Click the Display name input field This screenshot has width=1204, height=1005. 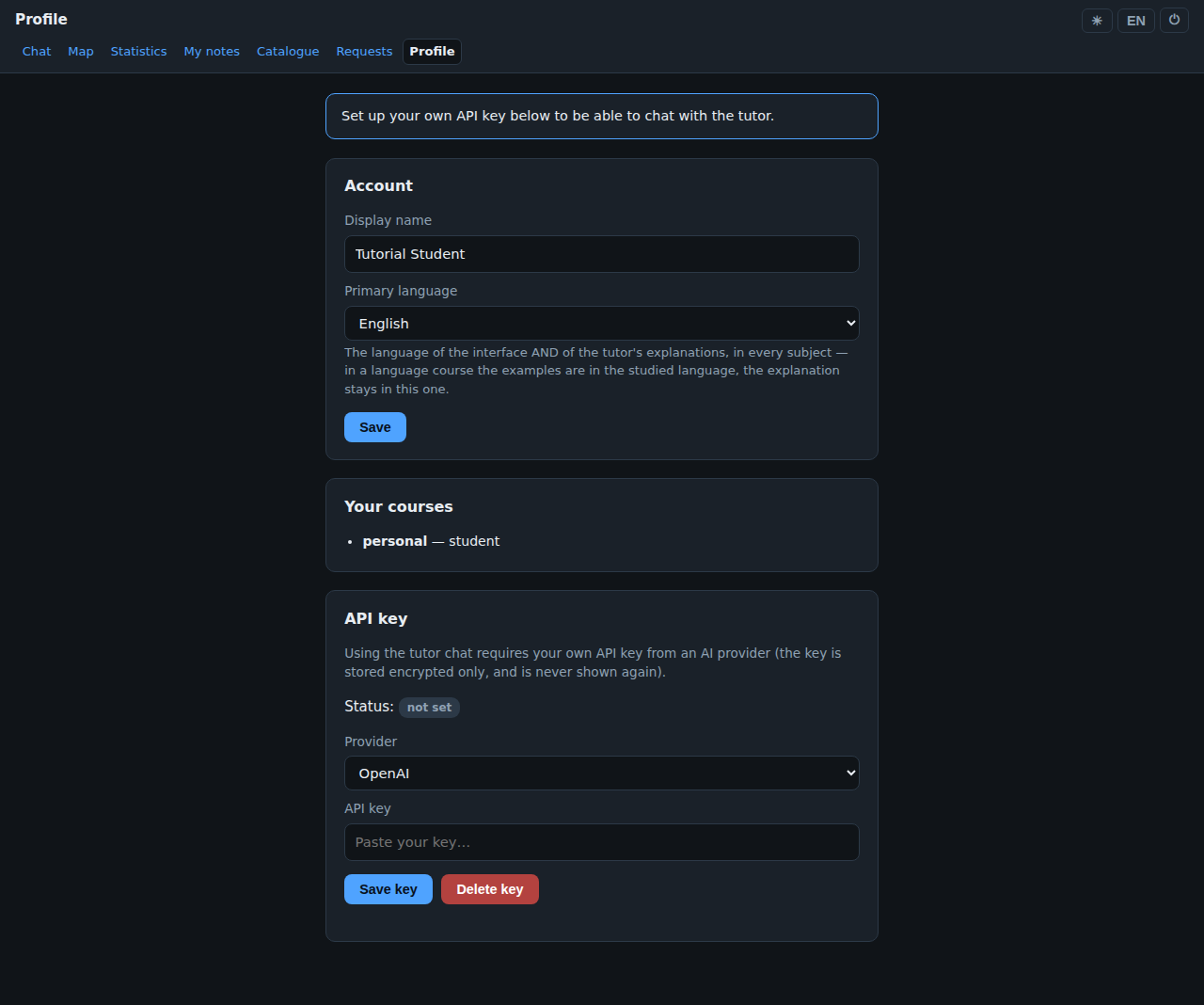[x=602, y=254]
